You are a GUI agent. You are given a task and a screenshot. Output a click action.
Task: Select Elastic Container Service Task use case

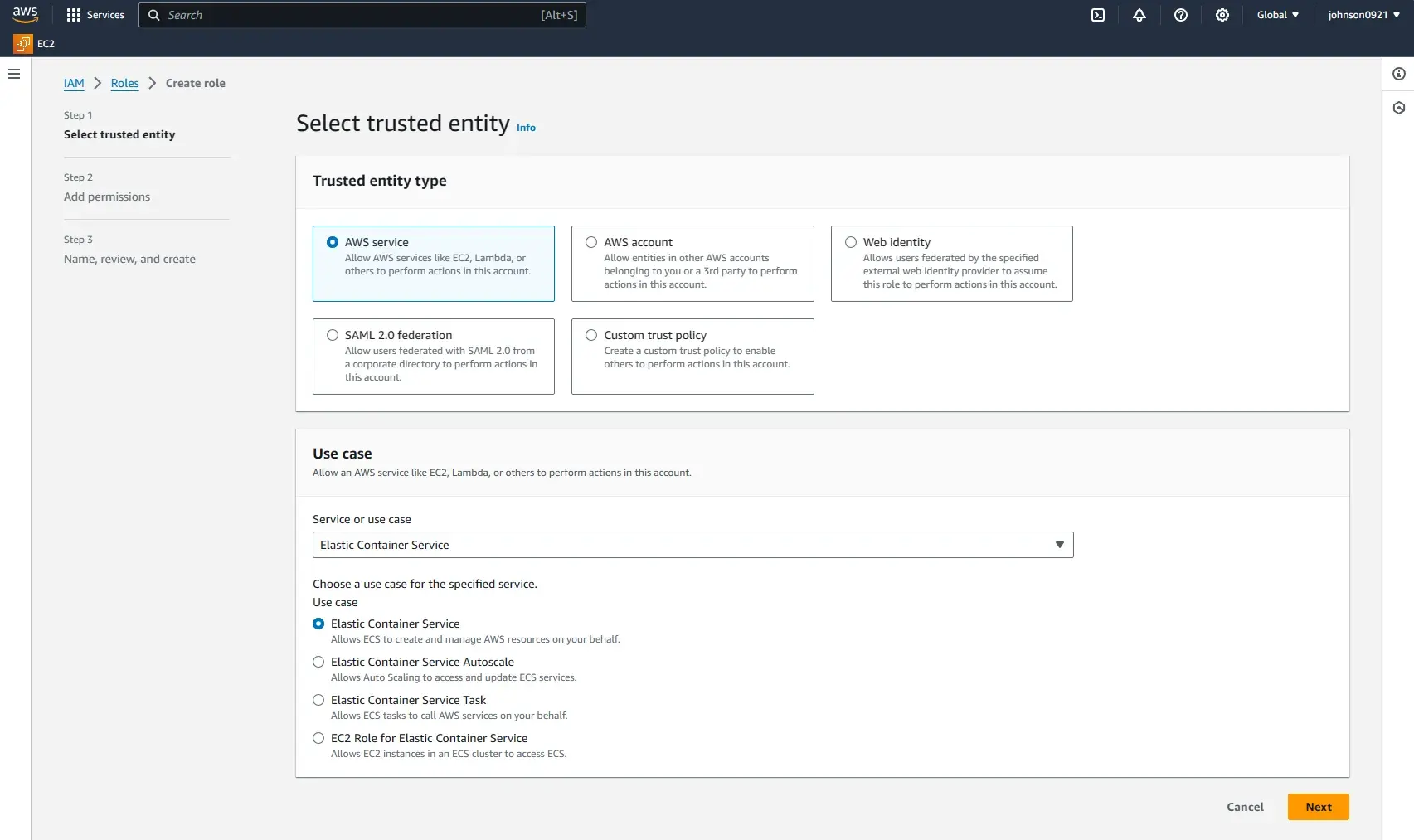coord(318,700)
